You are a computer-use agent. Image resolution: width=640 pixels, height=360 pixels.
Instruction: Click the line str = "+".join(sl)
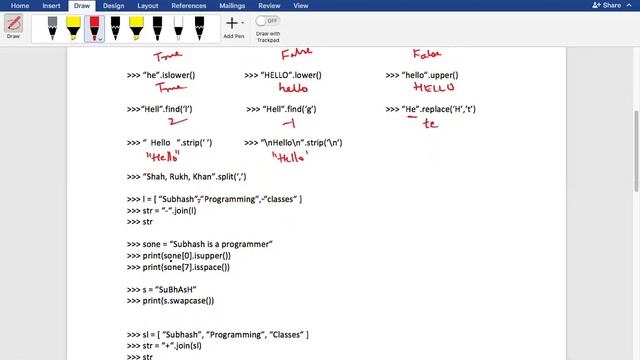(x=164, y=346)
